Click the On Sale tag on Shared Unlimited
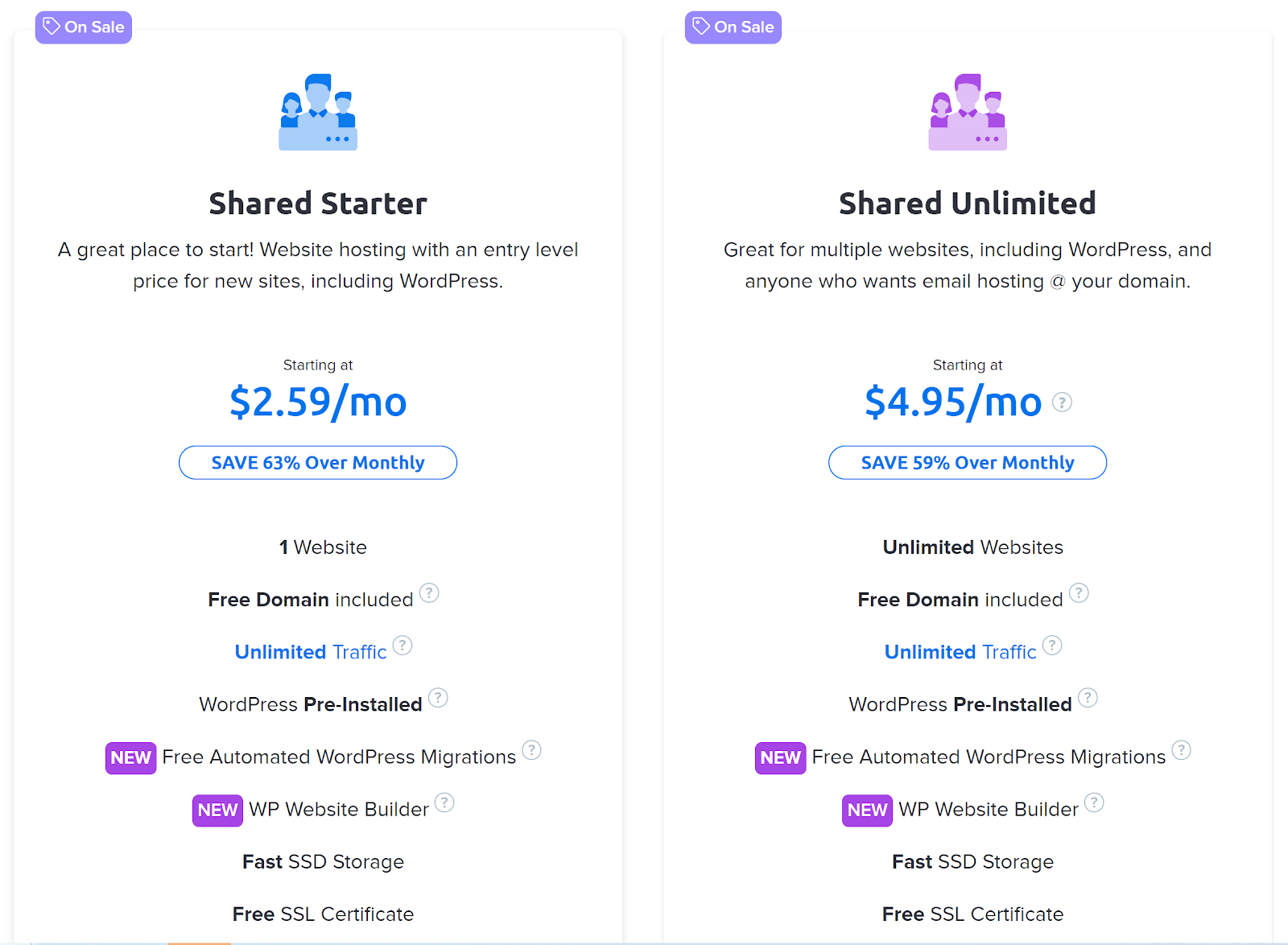The width and height of the screenshot is (1288, 945). point(733,27)
